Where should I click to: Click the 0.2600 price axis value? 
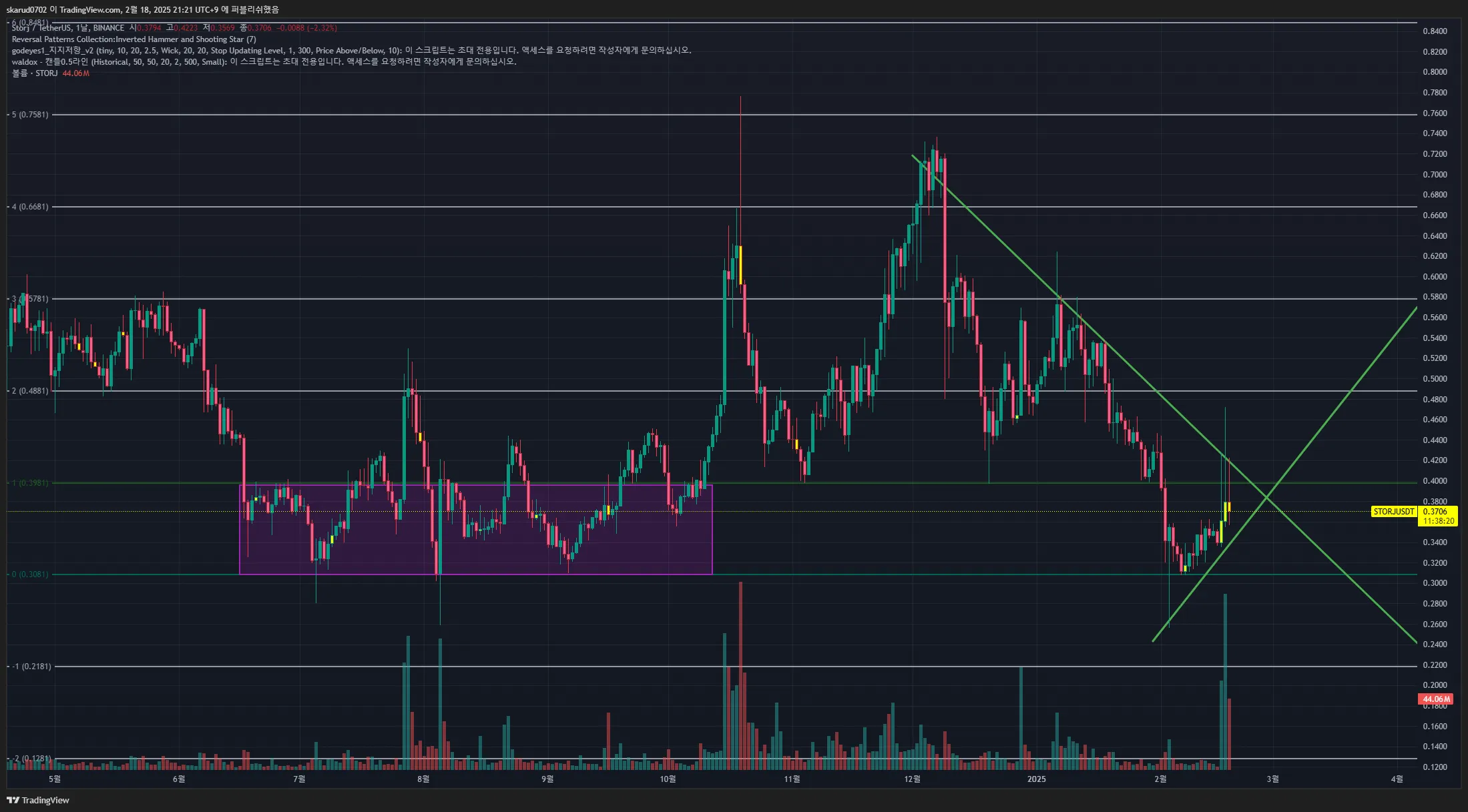[x=1435, y=625]
